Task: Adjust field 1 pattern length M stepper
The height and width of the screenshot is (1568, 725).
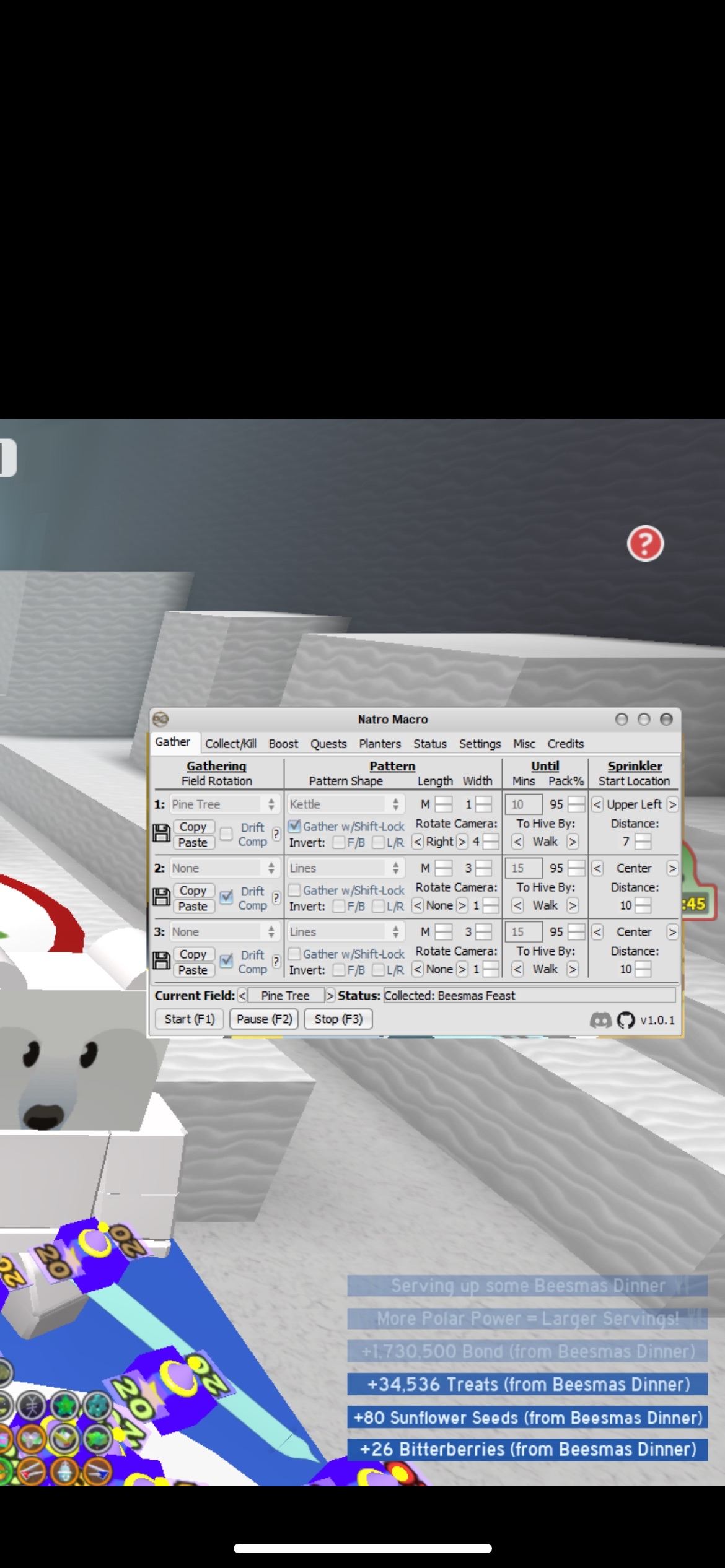Action: point(444,804)
